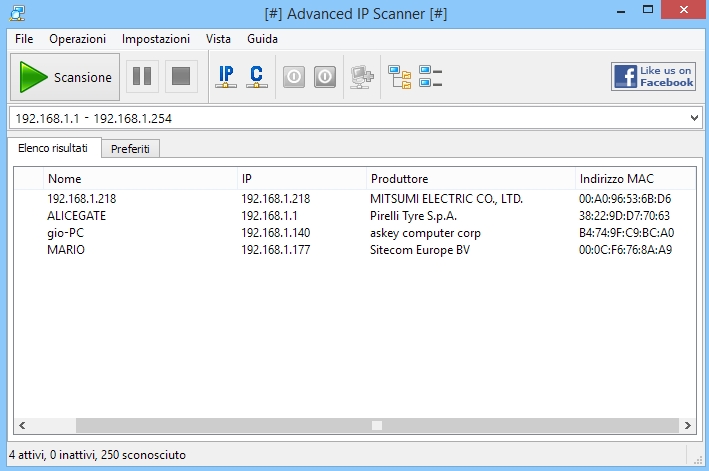Click the app icon in title bar

click(x=17, y=13)
